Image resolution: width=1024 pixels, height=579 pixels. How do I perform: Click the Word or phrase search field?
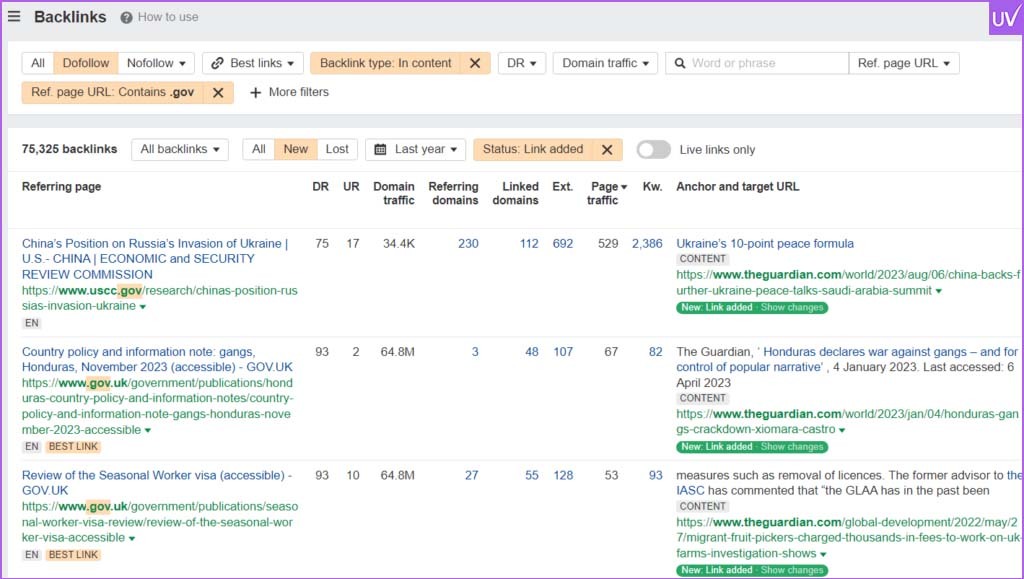click(x=758, y=63)
